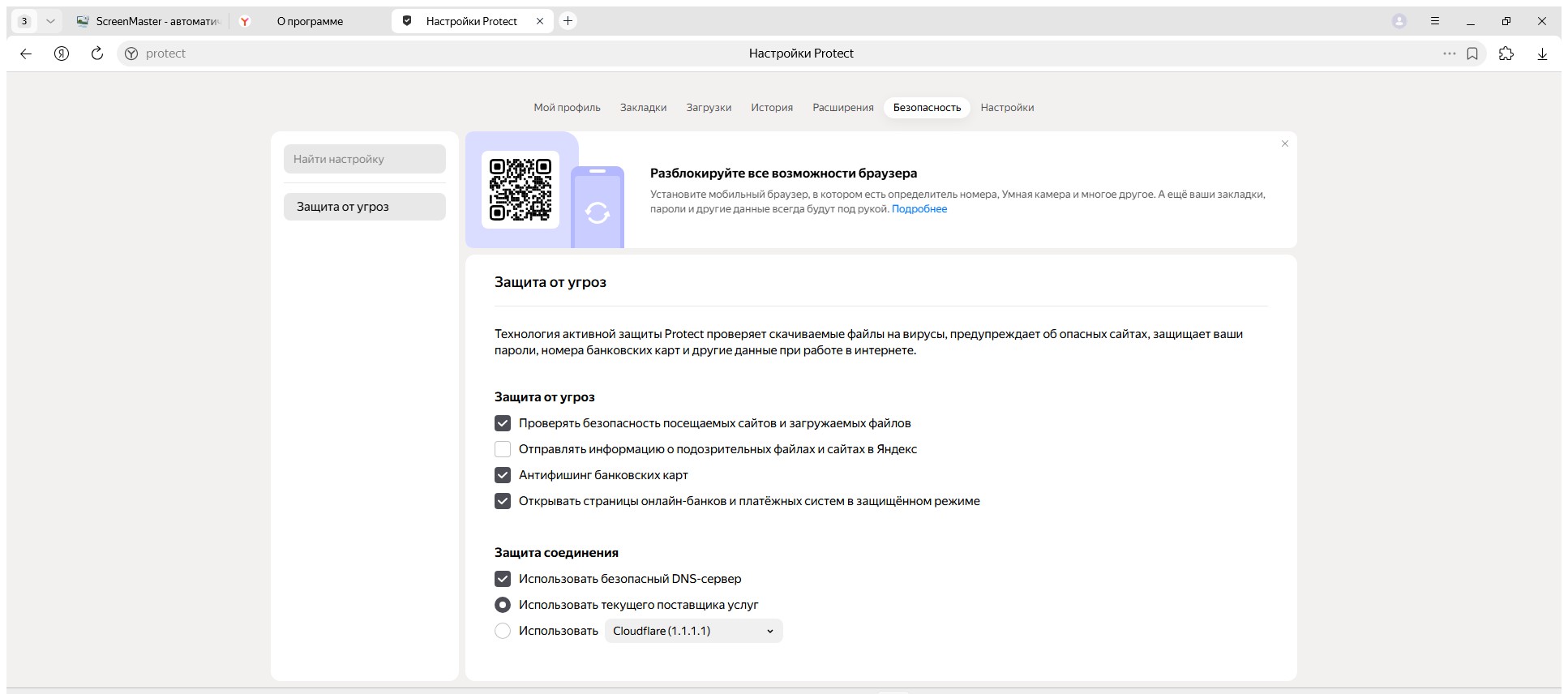Toggle Открывать страницы онлайн-банков в защищённом режиме
Viewport: 1568px width, 694px height.
pos(503,501)
